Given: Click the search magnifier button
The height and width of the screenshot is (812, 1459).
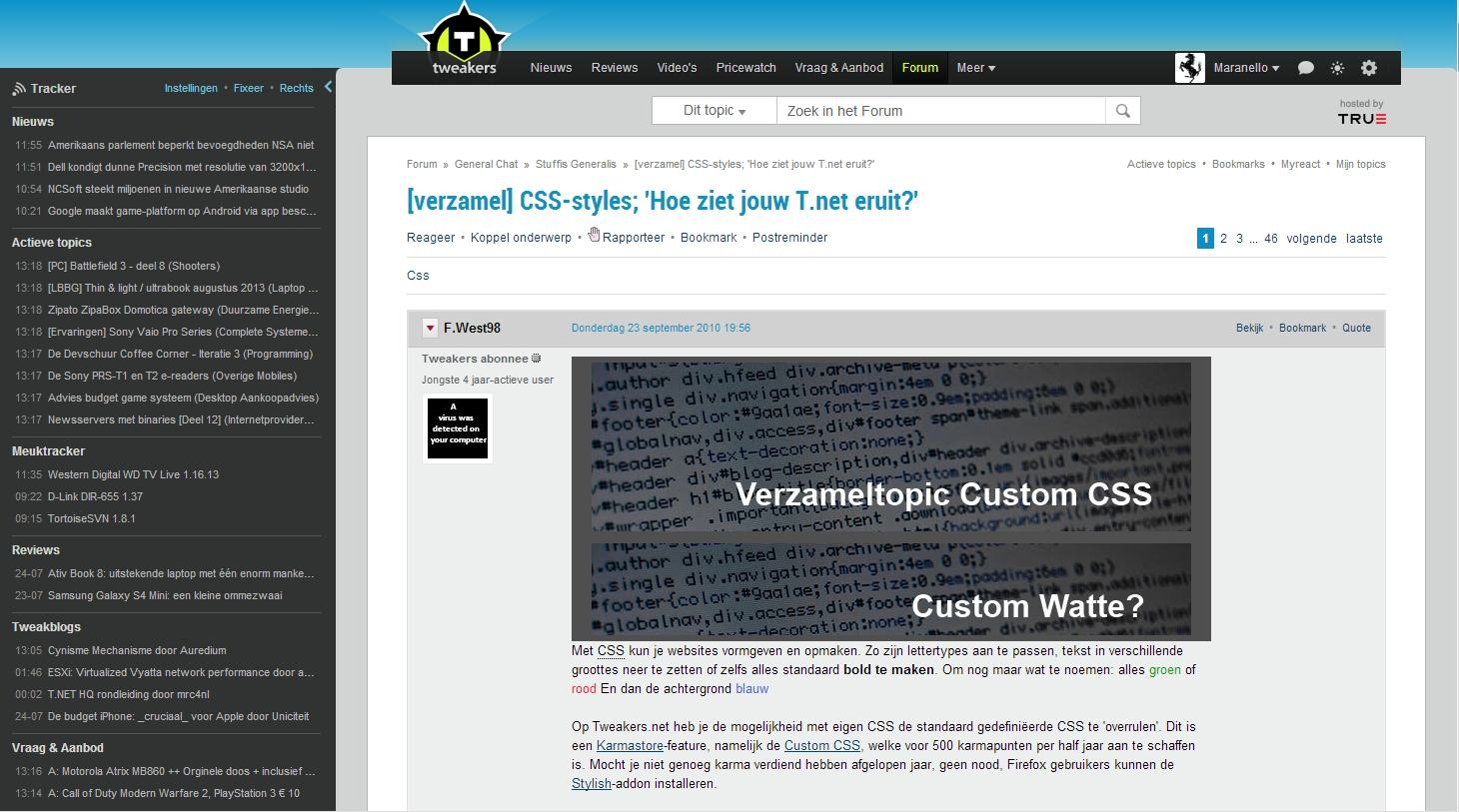Looking at the screenshot, I should [1122, 111].
